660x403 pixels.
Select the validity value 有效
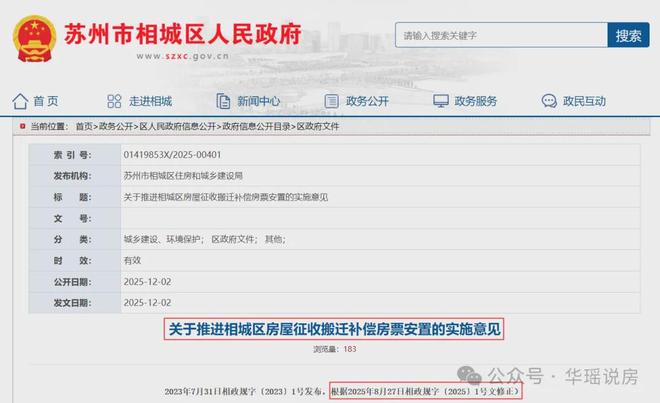coord(132,260)
